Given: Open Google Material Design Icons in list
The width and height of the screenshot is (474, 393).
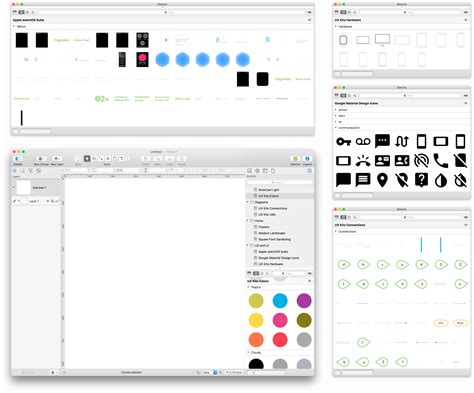Looking at the screenshot, I should point(280,258).
